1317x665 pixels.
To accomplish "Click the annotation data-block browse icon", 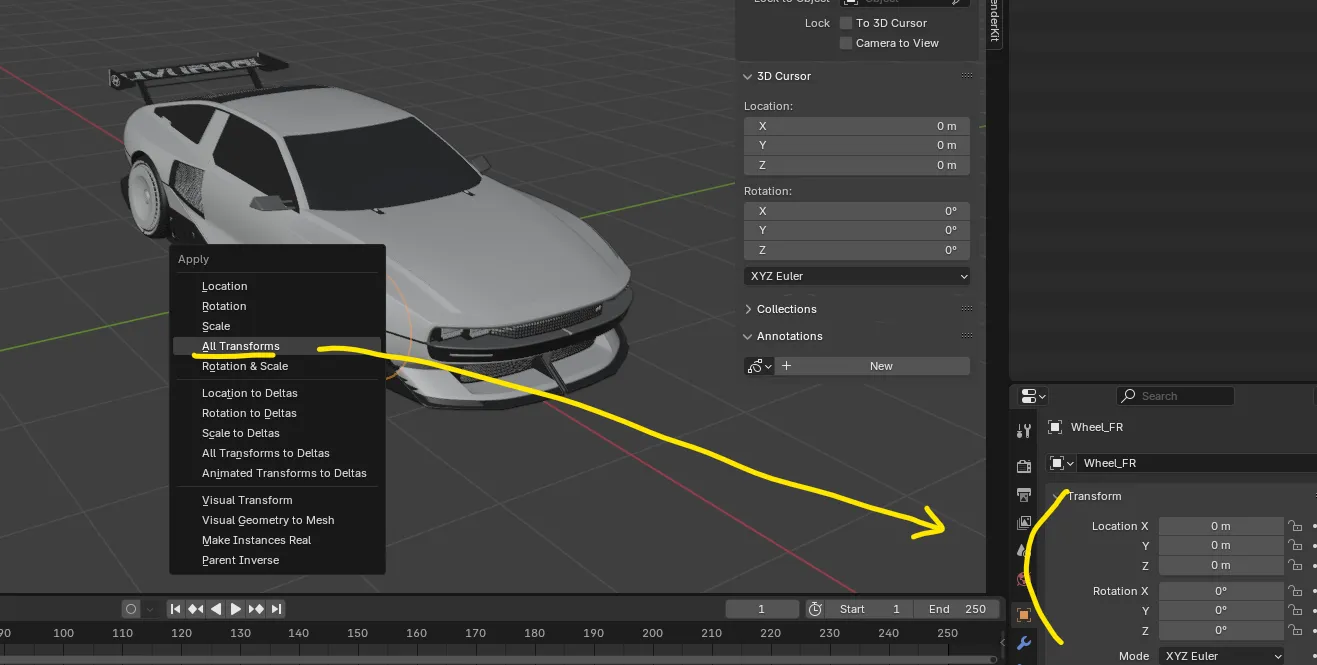I will (759, 366).
